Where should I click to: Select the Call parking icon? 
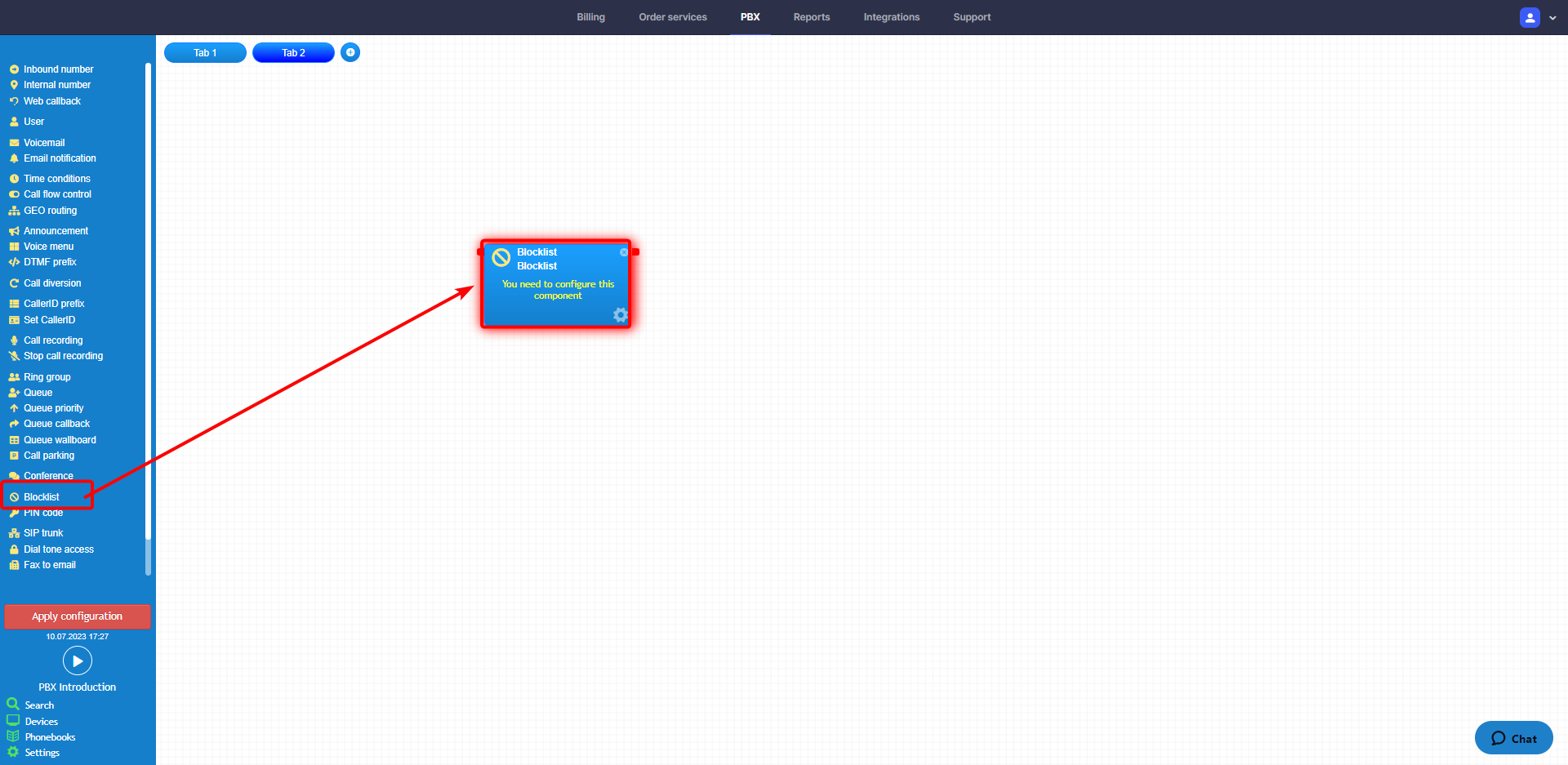(x=14, y=456)
